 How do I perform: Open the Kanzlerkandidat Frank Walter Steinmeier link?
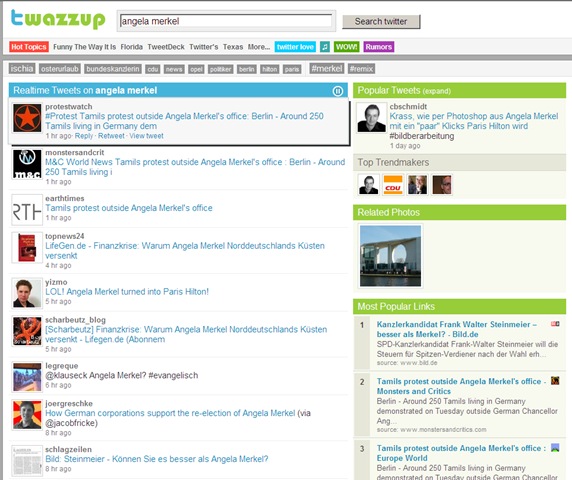(x=456, y=329)
